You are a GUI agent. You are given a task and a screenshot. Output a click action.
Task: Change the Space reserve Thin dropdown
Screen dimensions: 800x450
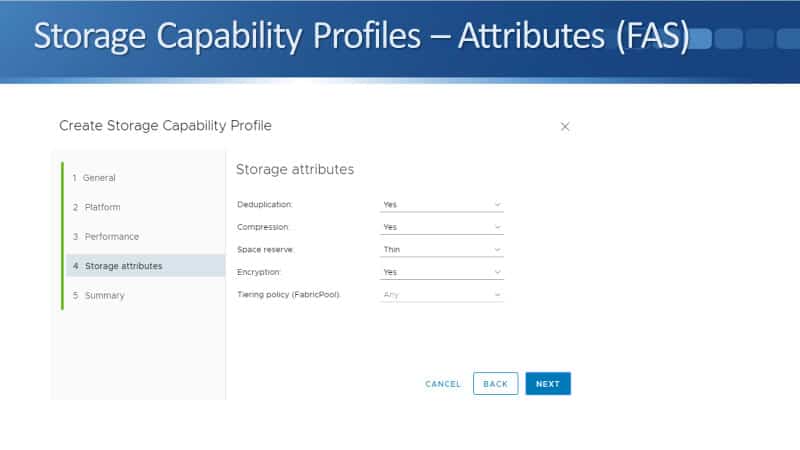[441, 249]
